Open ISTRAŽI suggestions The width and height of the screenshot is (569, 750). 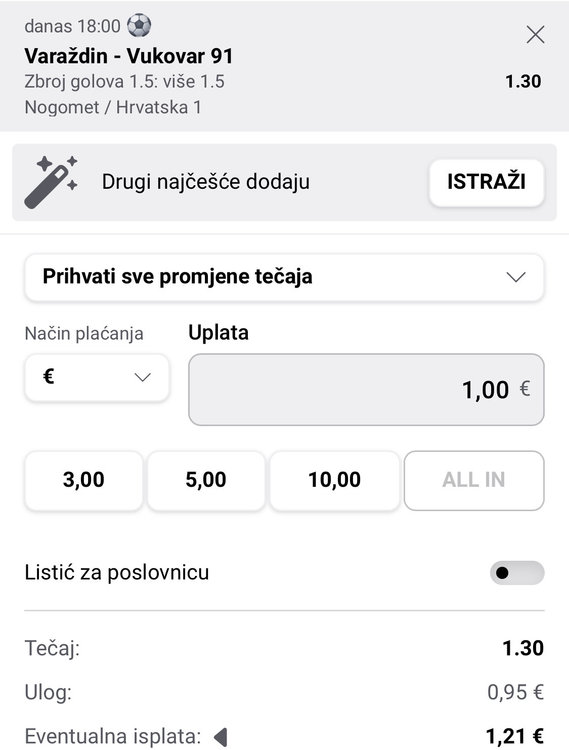click(486, 182)
